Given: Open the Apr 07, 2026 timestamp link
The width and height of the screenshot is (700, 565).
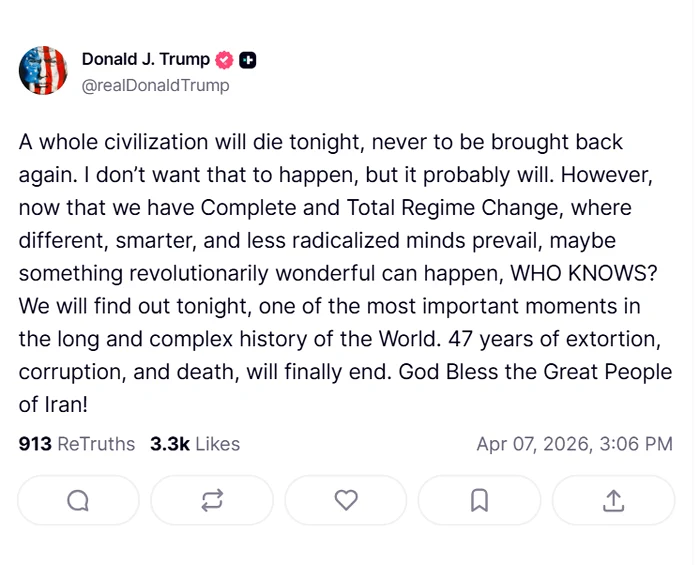Looking at the screenshot, I should tap(574, 444).
